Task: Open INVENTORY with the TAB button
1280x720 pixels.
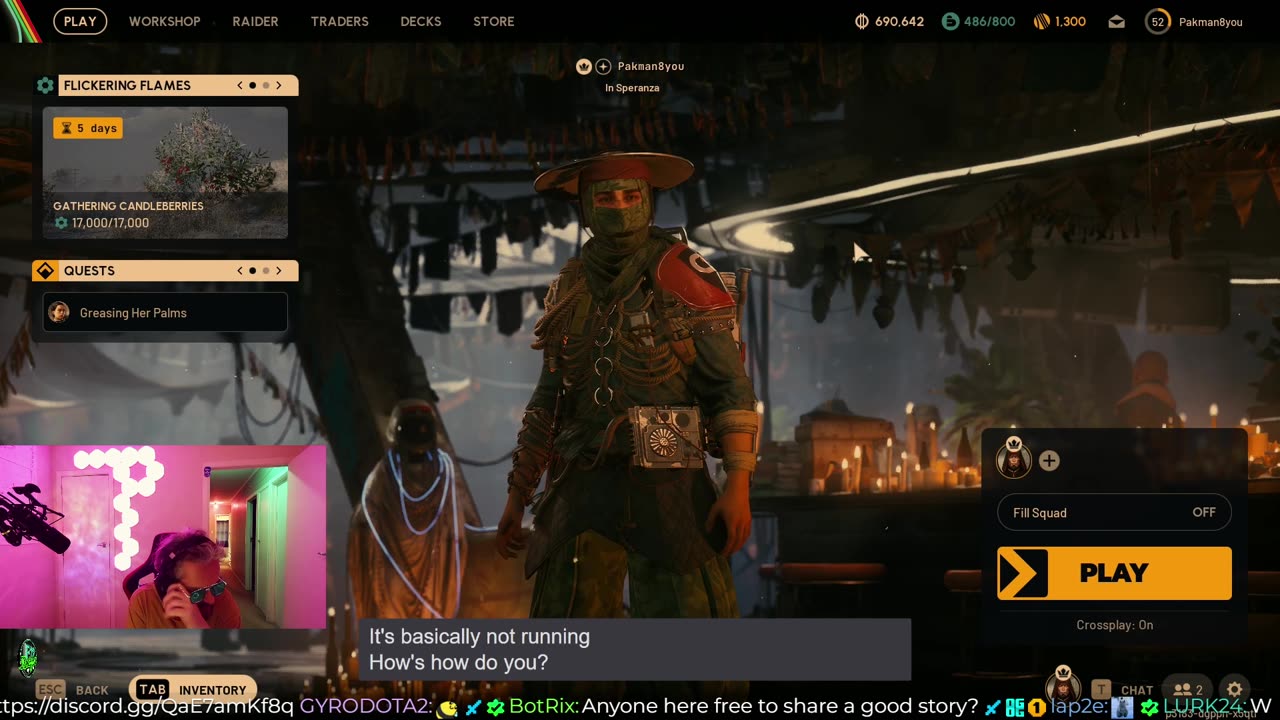Action: click(x=192, y=689)
